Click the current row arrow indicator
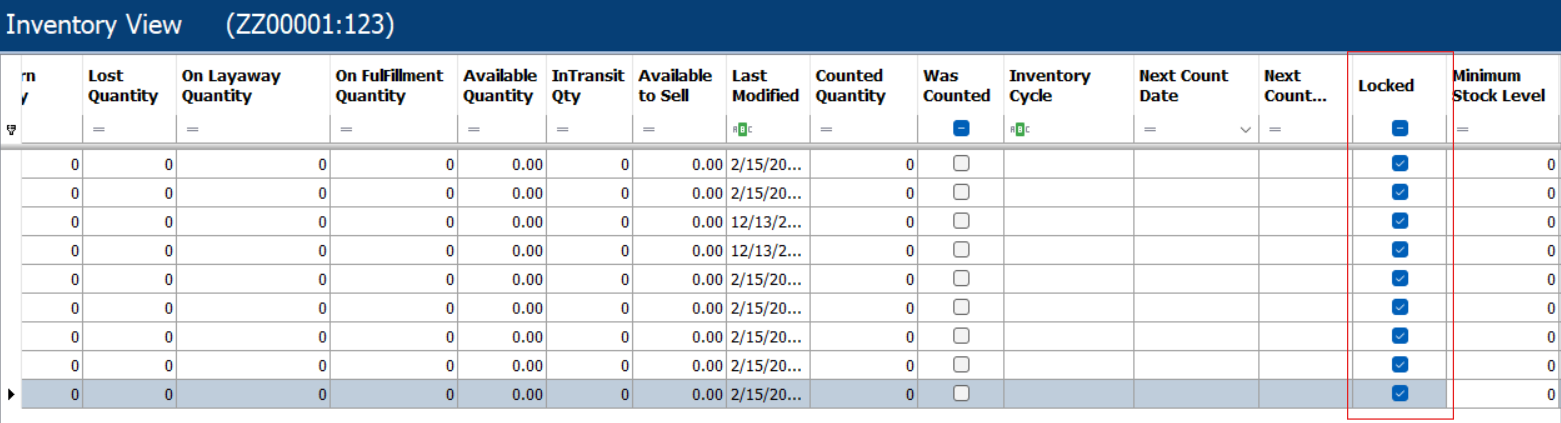The width and height of the screenshot is (1561, 423). [11, 394]
